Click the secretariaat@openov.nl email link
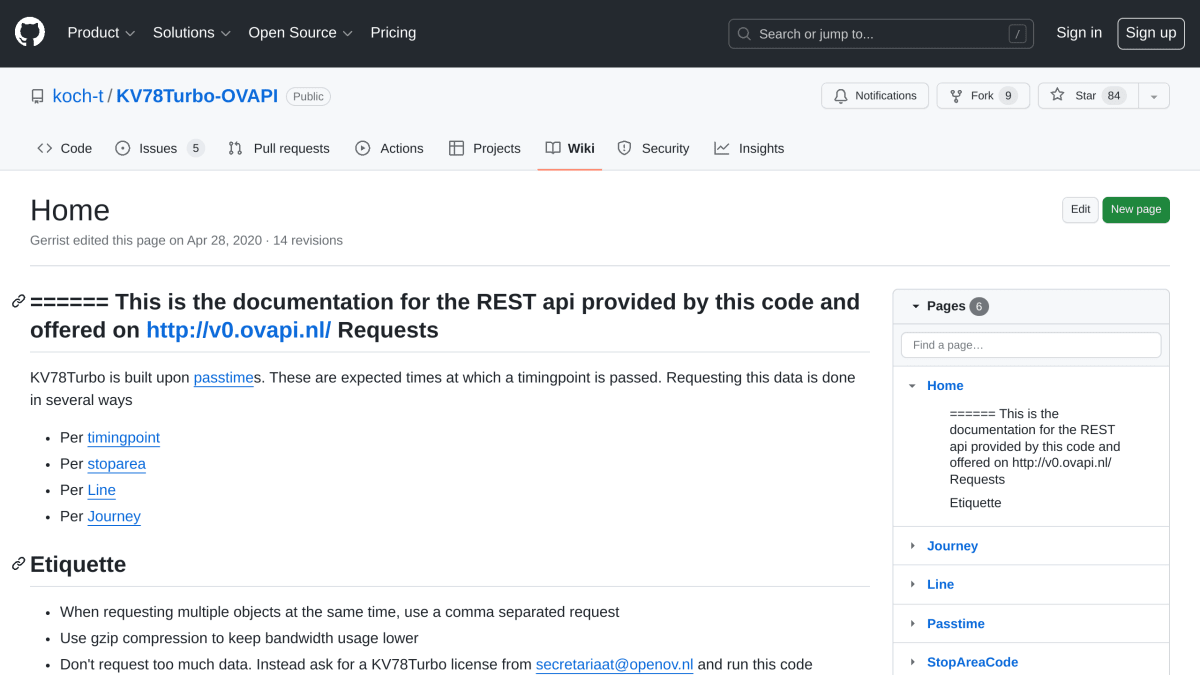 615,664
